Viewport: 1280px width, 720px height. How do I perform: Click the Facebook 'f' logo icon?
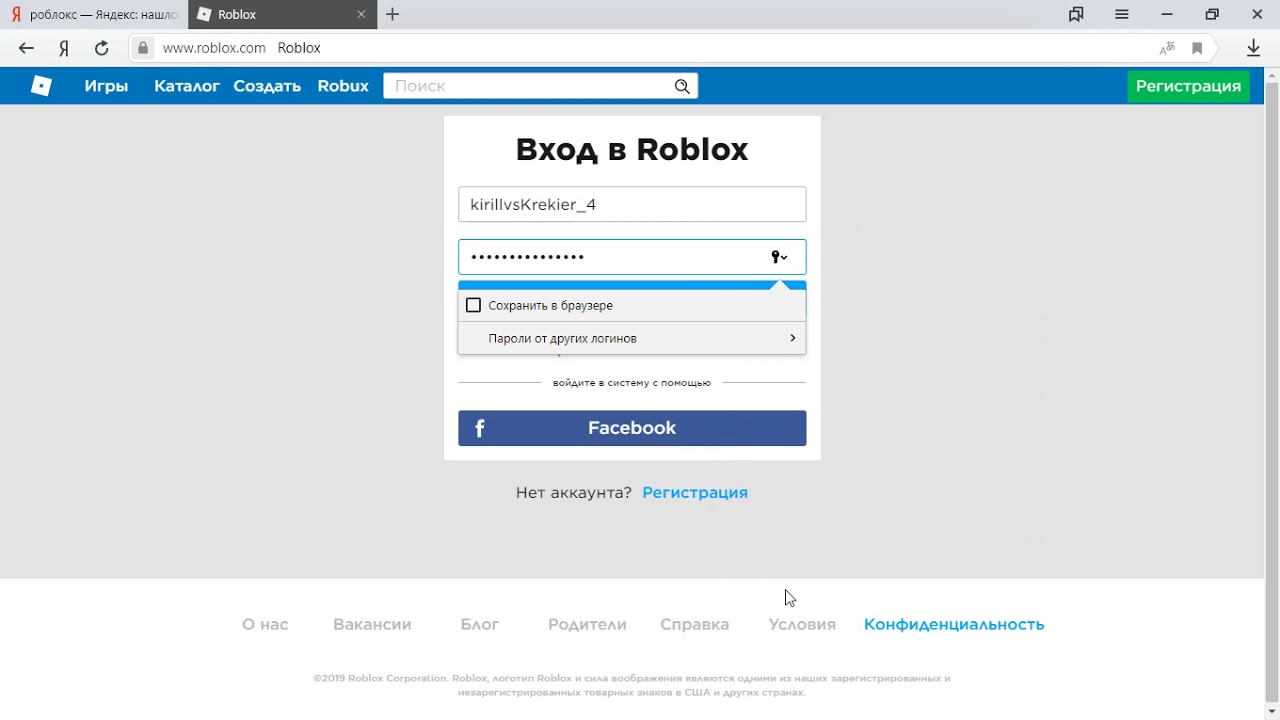(x=479, y=428)
